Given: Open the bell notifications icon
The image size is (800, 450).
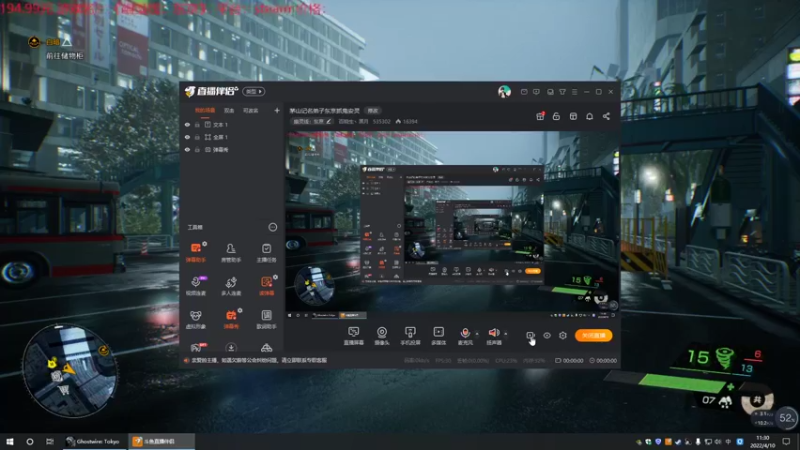Looking at the screenshot, I should (589, 116).
